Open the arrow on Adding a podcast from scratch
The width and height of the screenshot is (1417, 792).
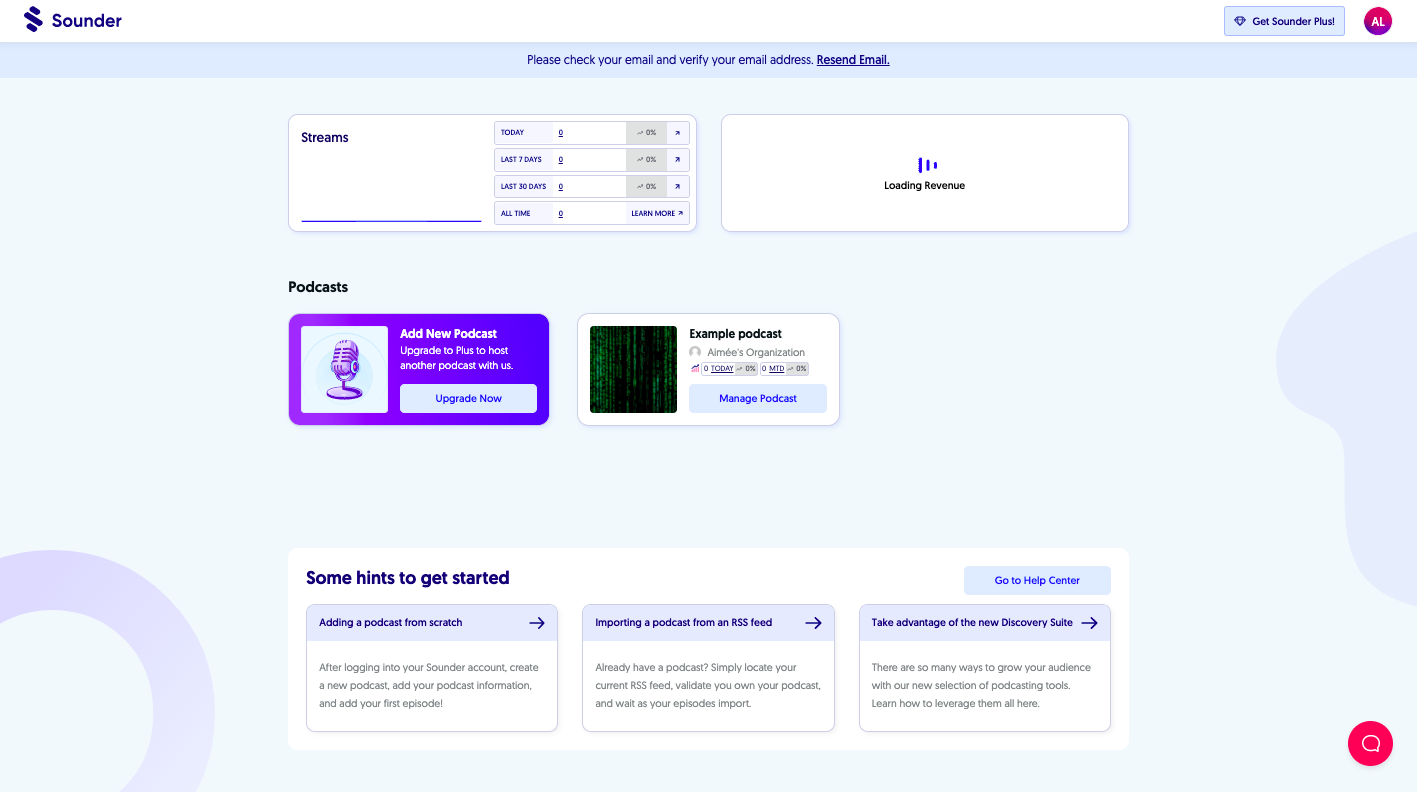[537, 622]
